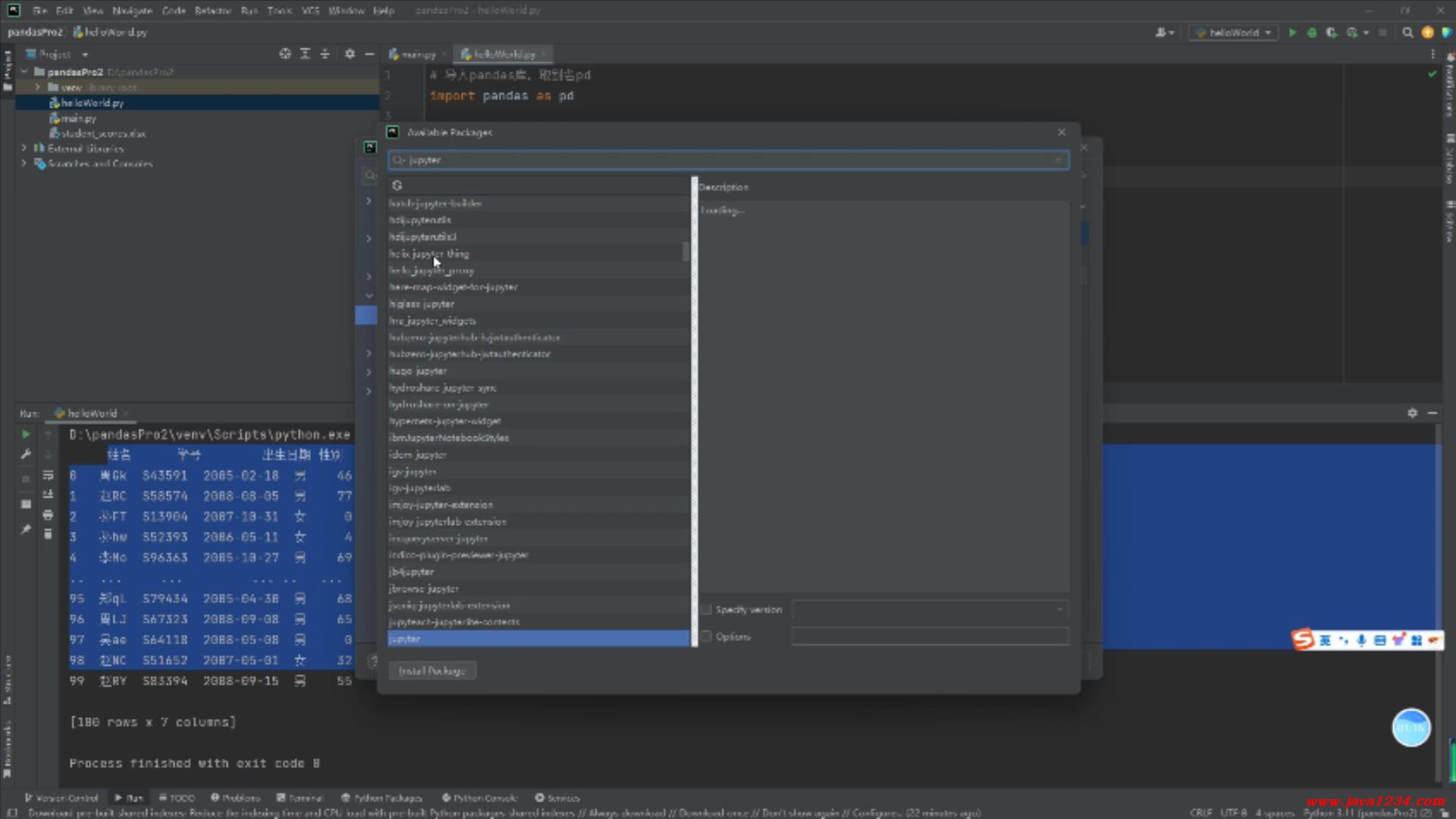Viewport: 1456px width, 819px height.
Task: Click the pin tab icon in Run panel
Action: pyautogui.click(x=25, y=529)
